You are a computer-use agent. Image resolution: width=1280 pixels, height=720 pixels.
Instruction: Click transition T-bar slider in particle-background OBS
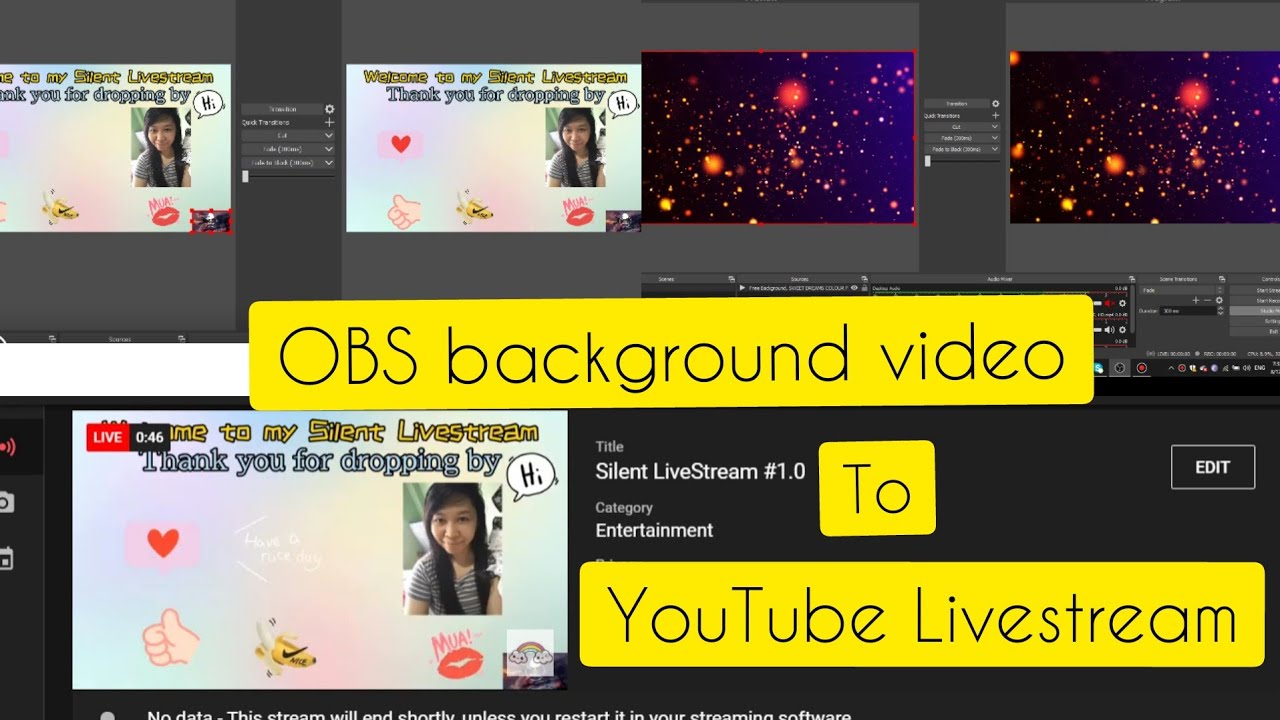927,161
